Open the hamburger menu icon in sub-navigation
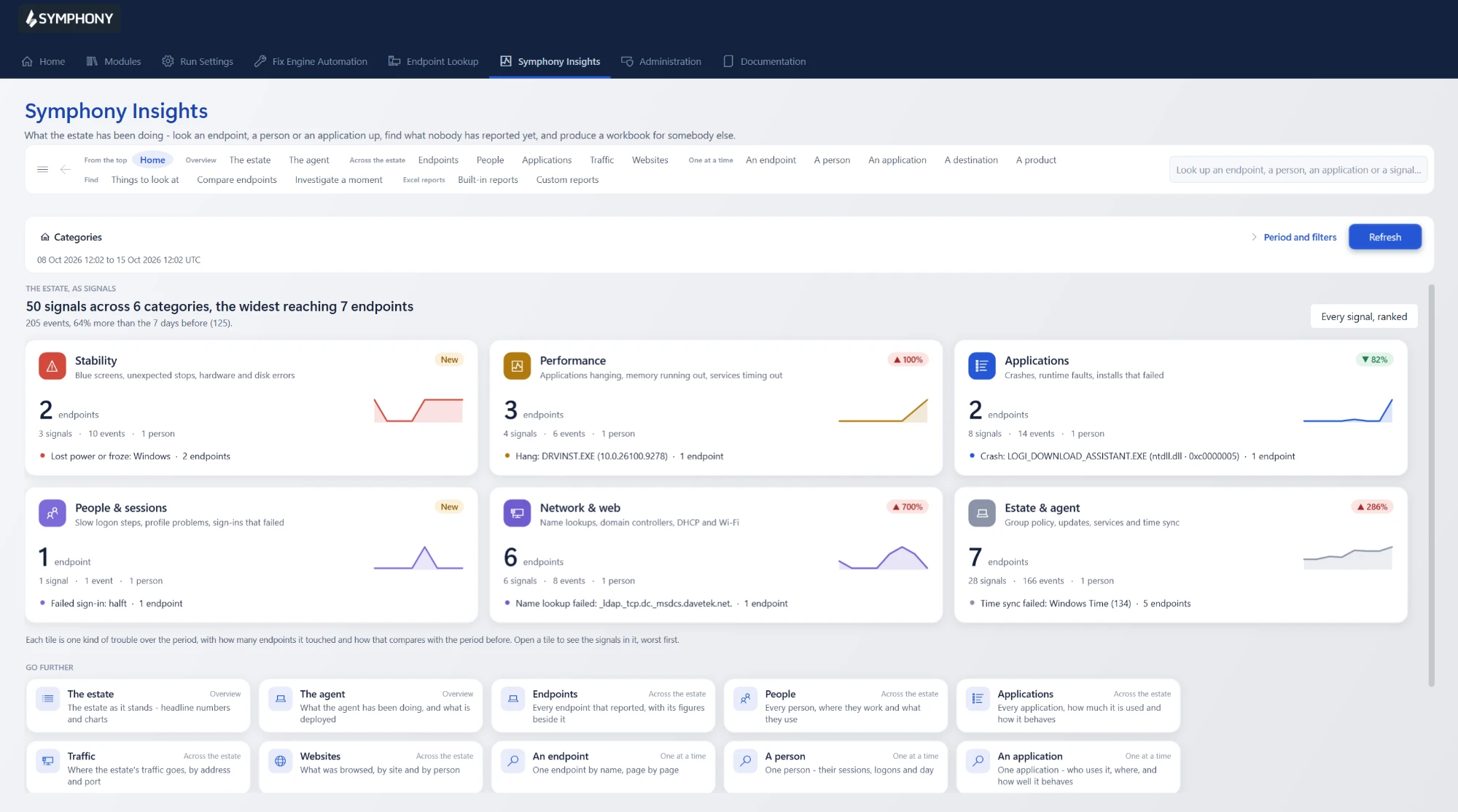The height and width of the screenshot is (812, 1458). (43, 170)
